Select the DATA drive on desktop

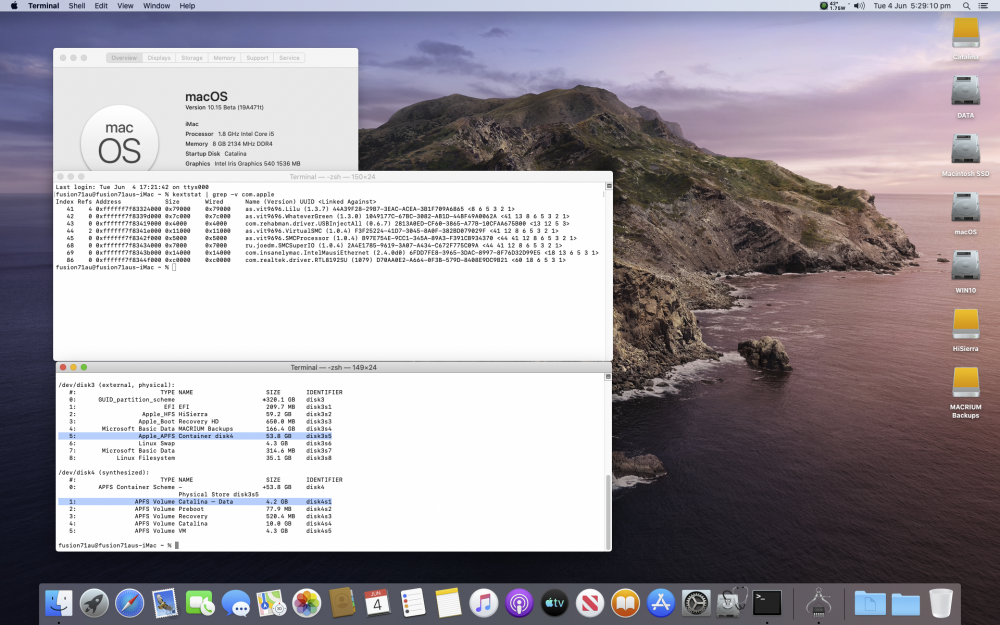click(966, 91)
